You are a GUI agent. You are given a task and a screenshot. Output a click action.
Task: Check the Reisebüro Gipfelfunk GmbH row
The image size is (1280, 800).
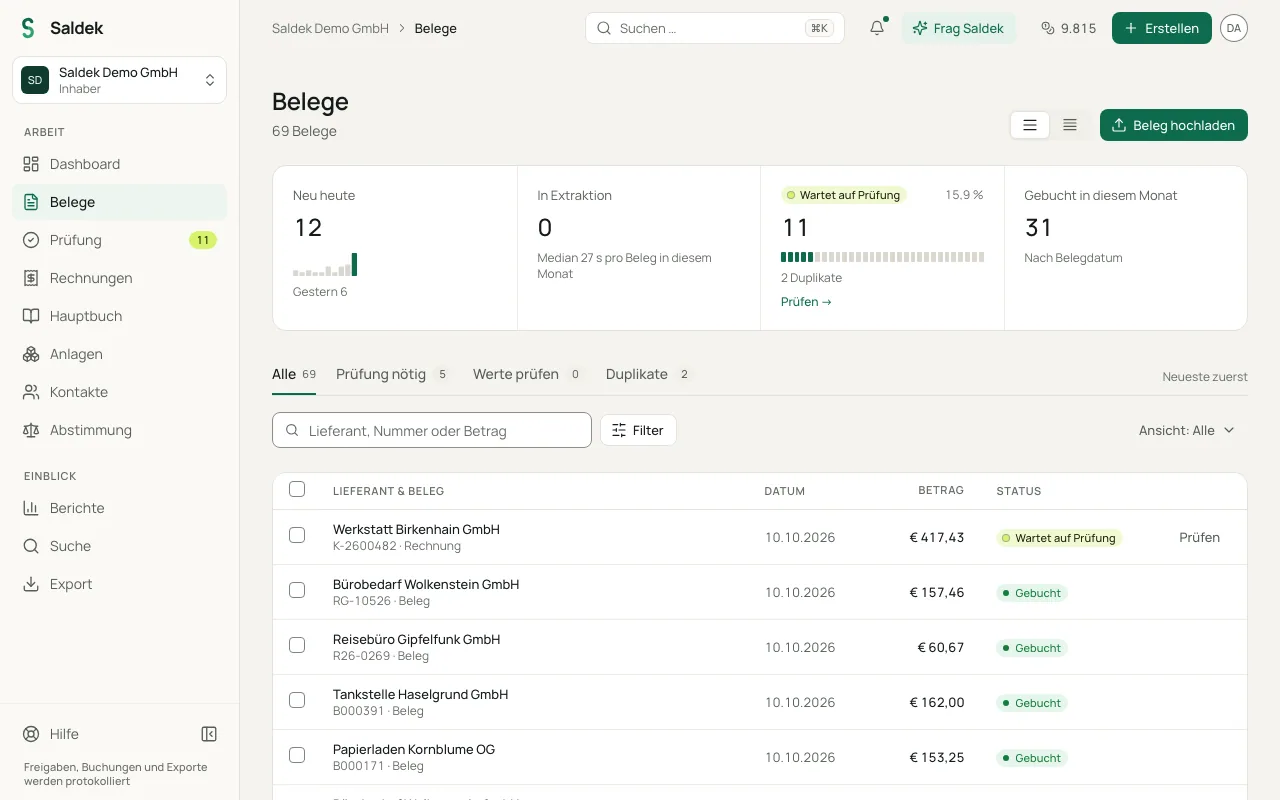pos(297,645)
